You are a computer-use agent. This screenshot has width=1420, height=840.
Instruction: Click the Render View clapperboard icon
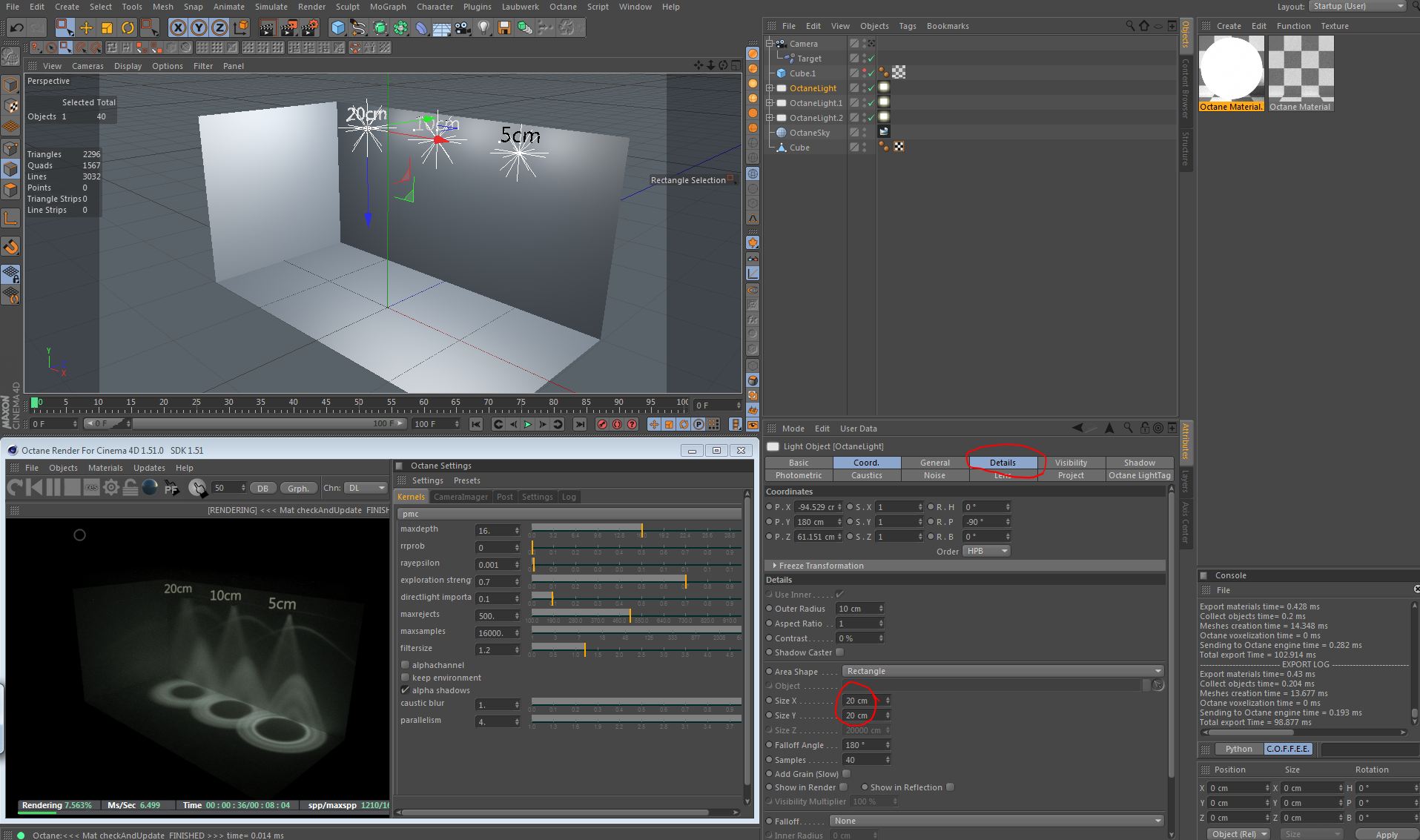pos(267,28)
